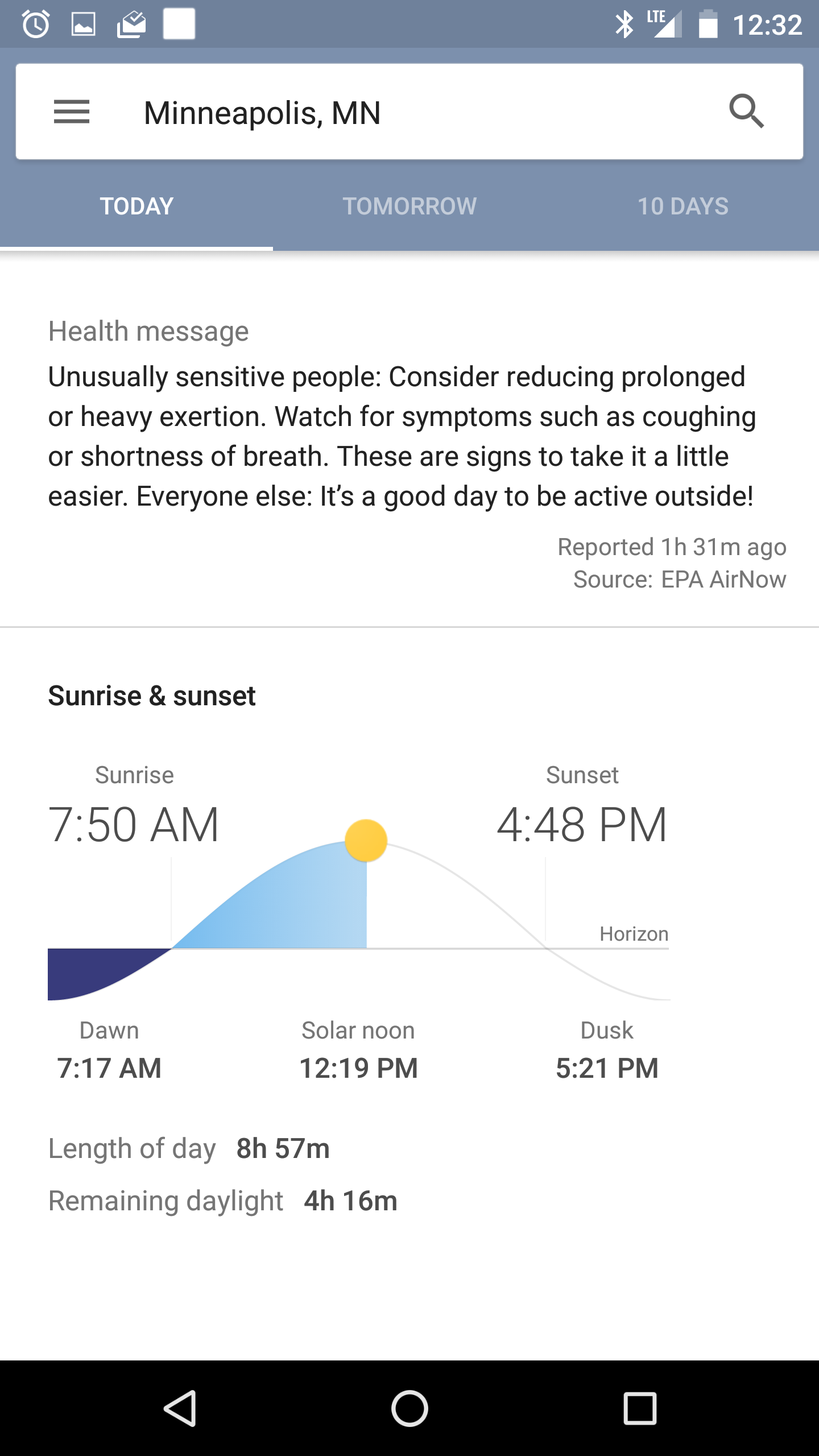Go to the Android home screen
Image resolution: width=819 pixels, height=1456 pixels.
pyautogui.click(x=409, y=1408)
